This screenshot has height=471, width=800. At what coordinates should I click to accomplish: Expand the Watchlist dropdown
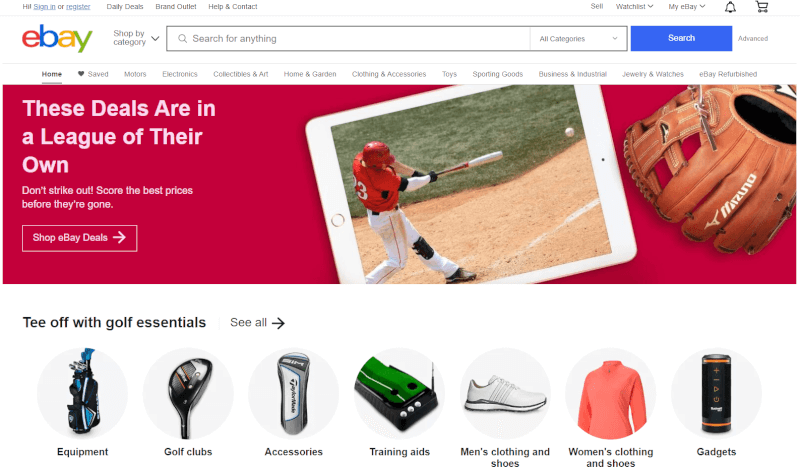[634, 7]
